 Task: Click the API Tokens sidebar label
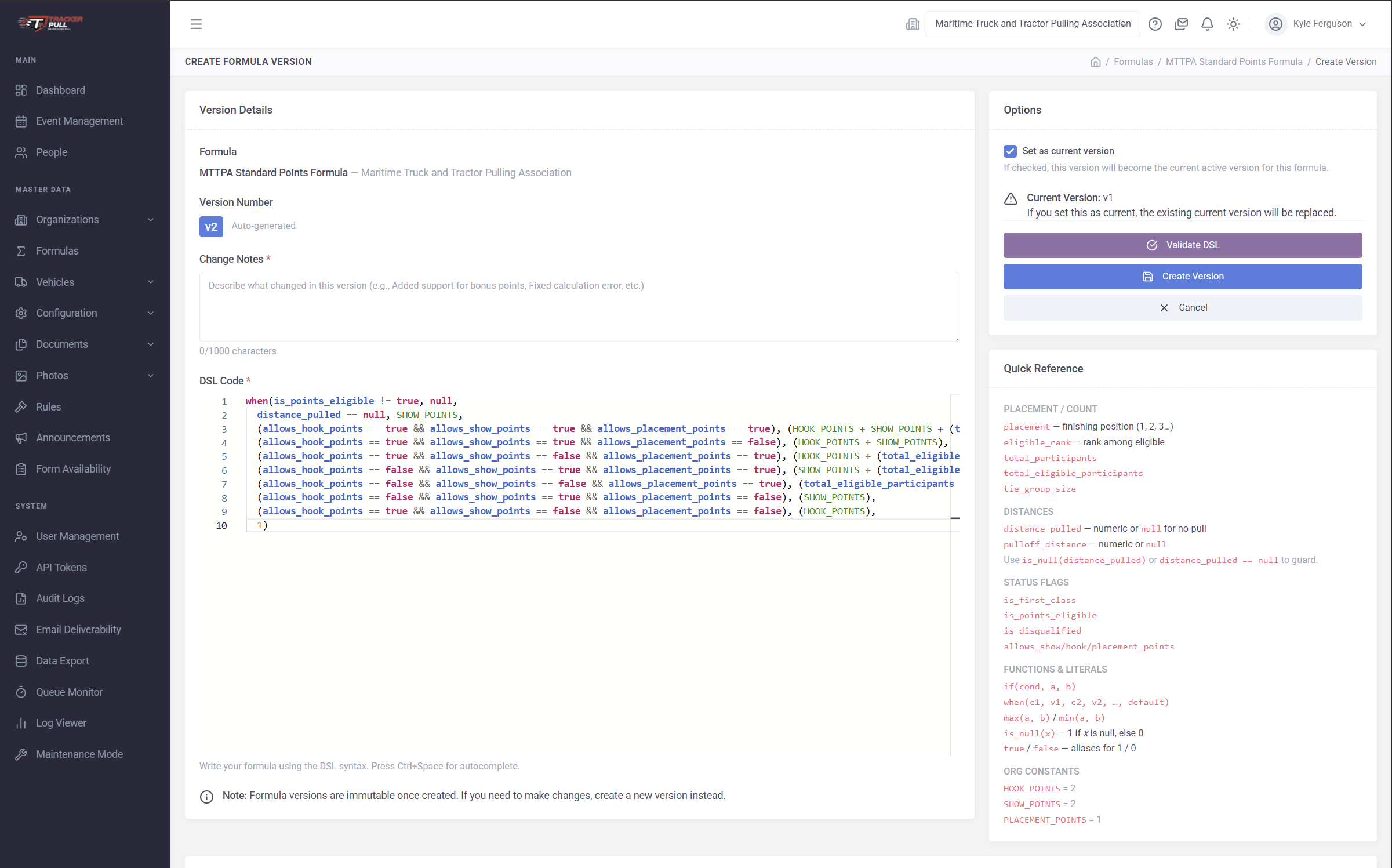pyautogui.click(x=61, y=567)
